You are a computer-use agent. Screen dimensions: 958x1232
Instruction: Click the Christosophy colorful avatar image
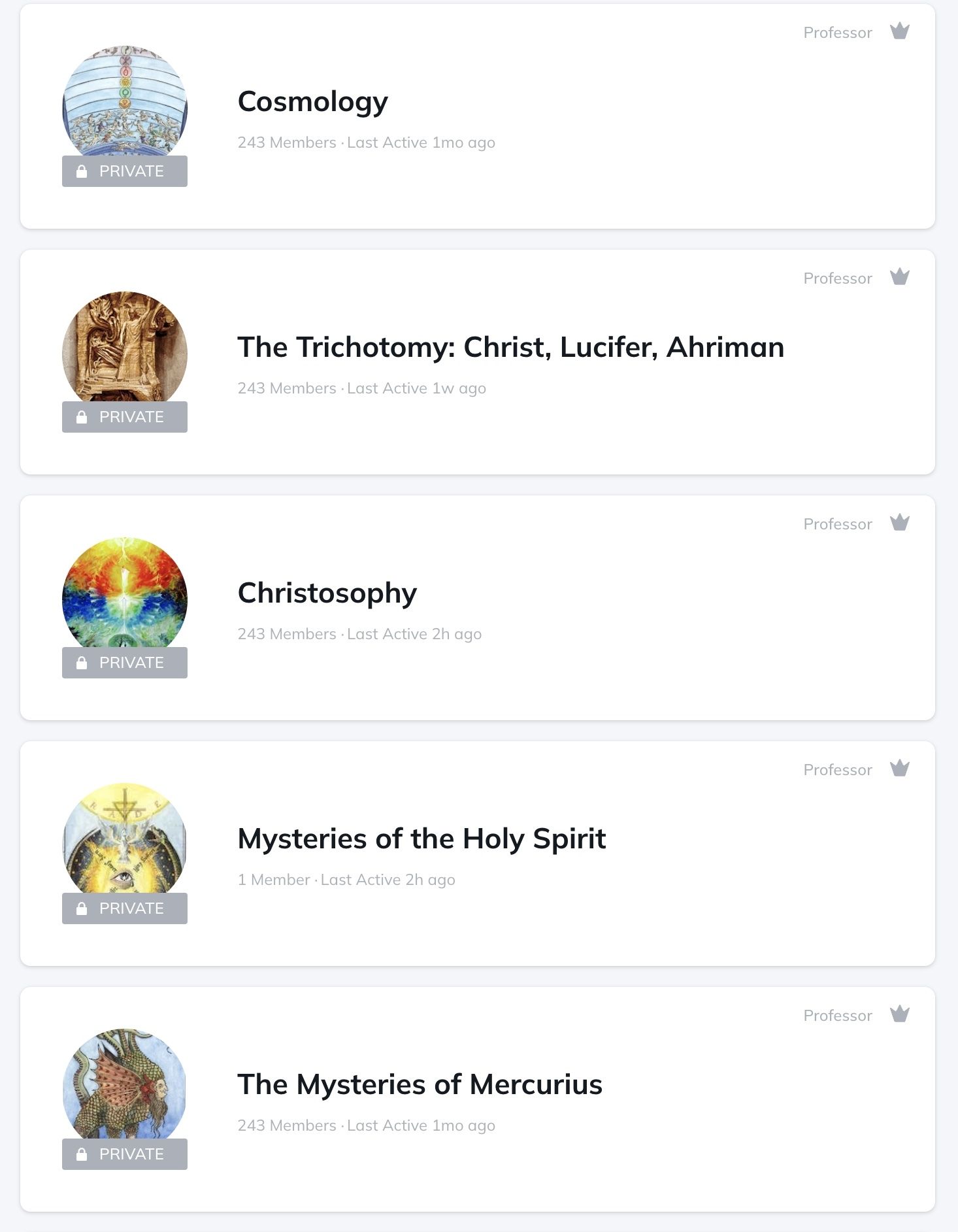pos(125,591)
